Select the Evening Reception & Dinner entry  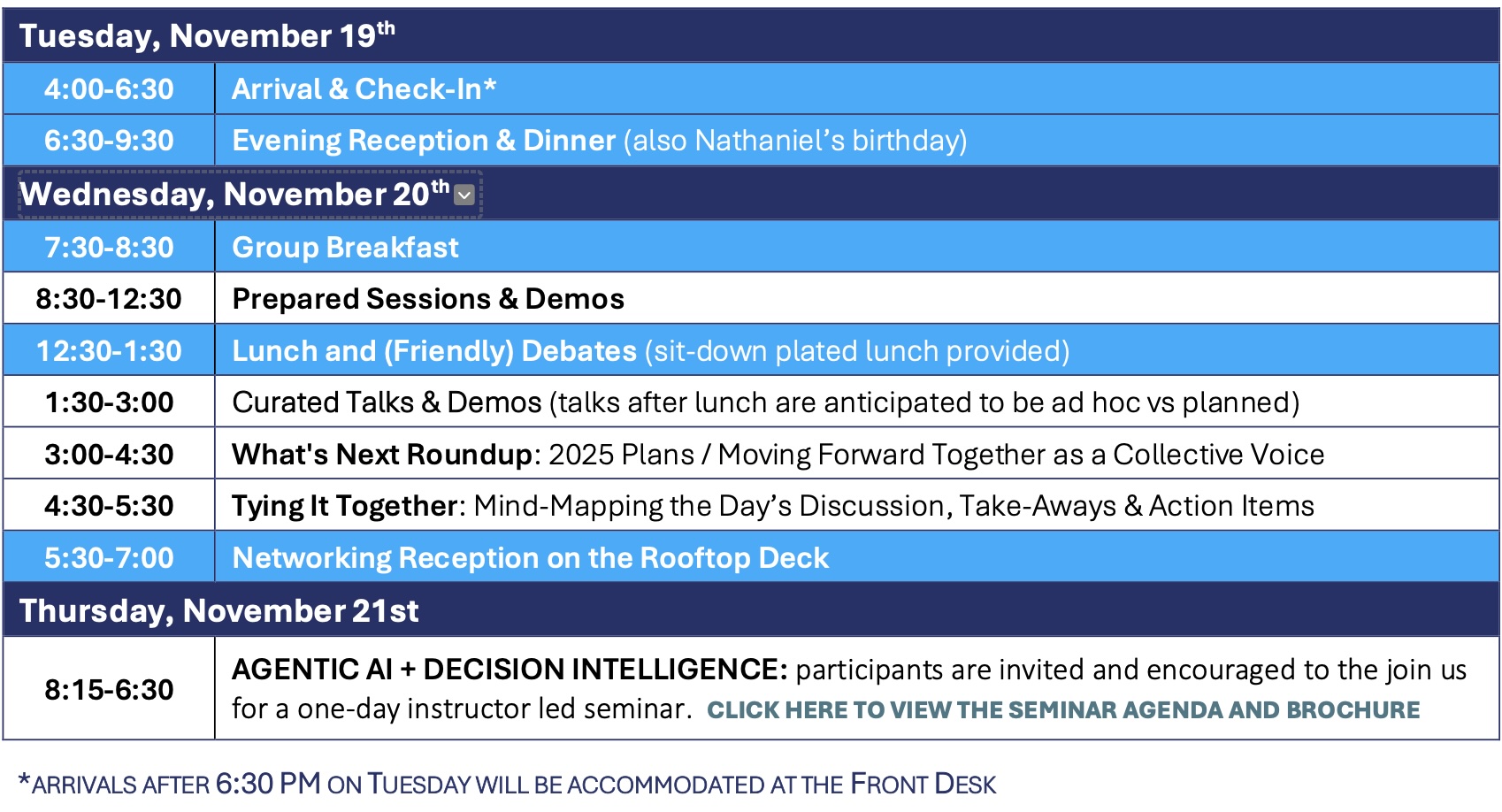(x=599, y=141)
